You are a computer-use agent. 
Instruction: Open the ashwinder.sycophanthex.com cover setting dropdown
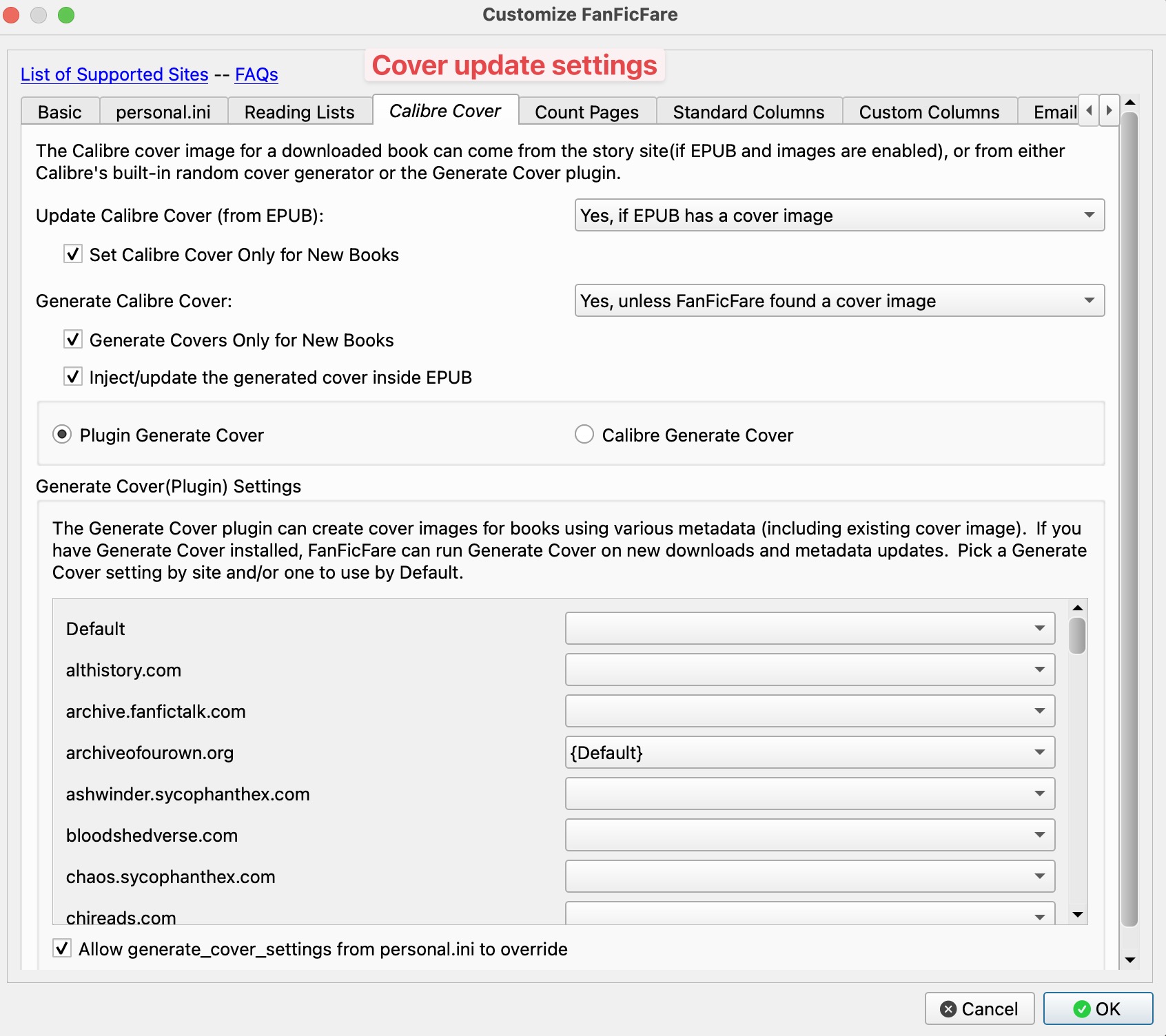[810, 794]
